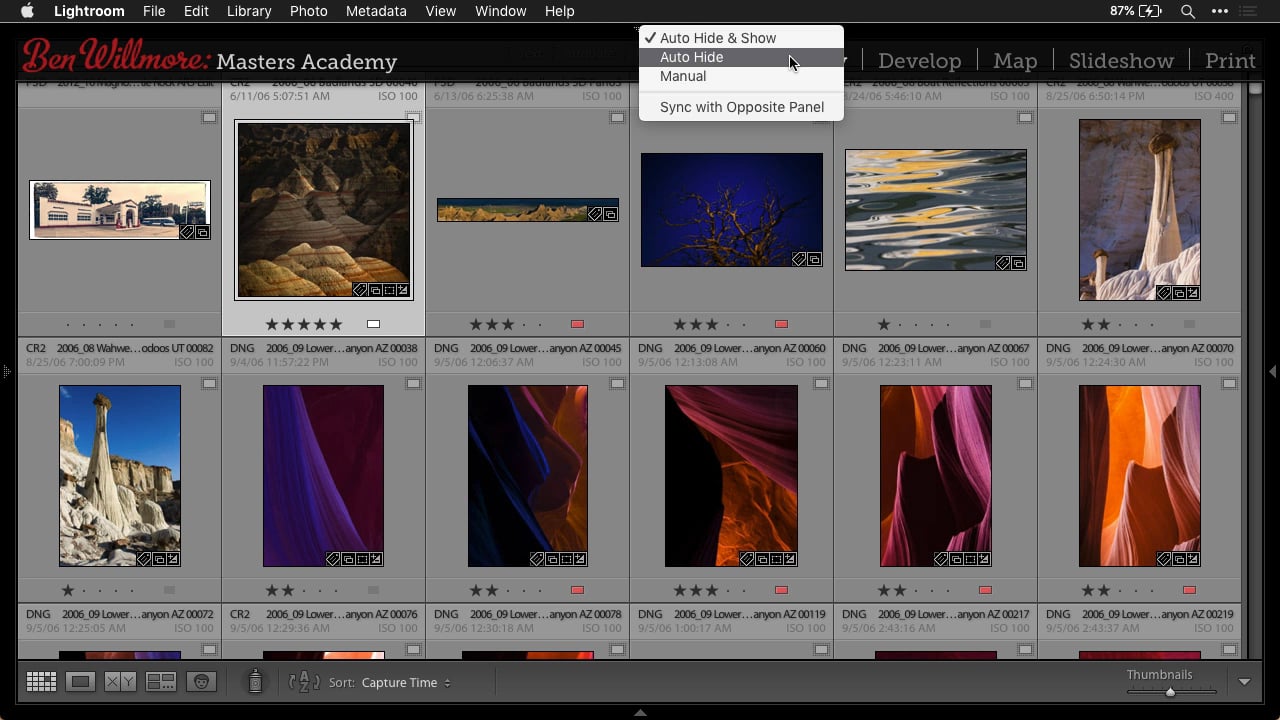
Task: Open People view (face icon)
Action: 201,682
